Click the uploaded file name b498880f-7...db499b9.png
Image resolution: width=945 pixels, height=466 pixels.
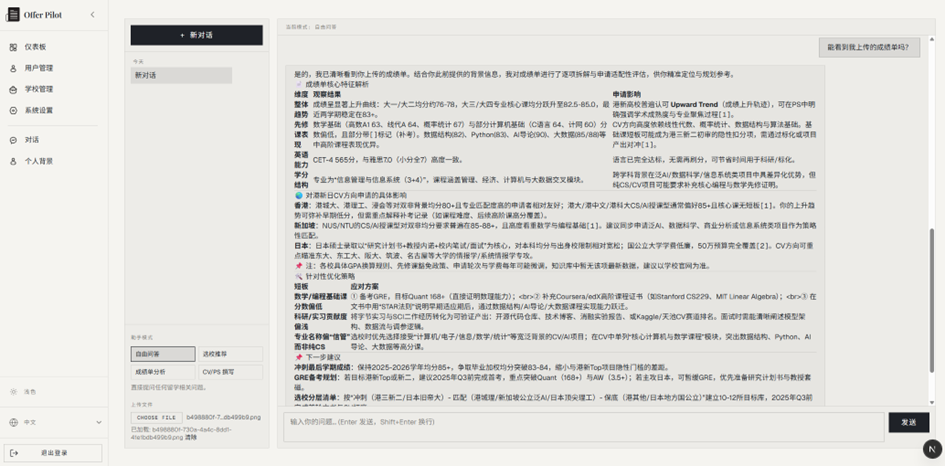pyautogui.click(x=224, y=417)
